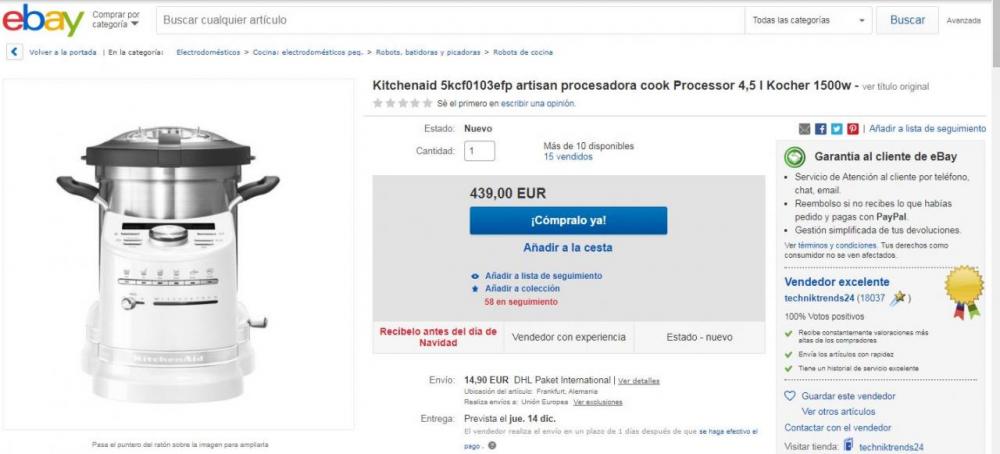Open the 'Comprar por categoría' dropdown

click(116, 20)
